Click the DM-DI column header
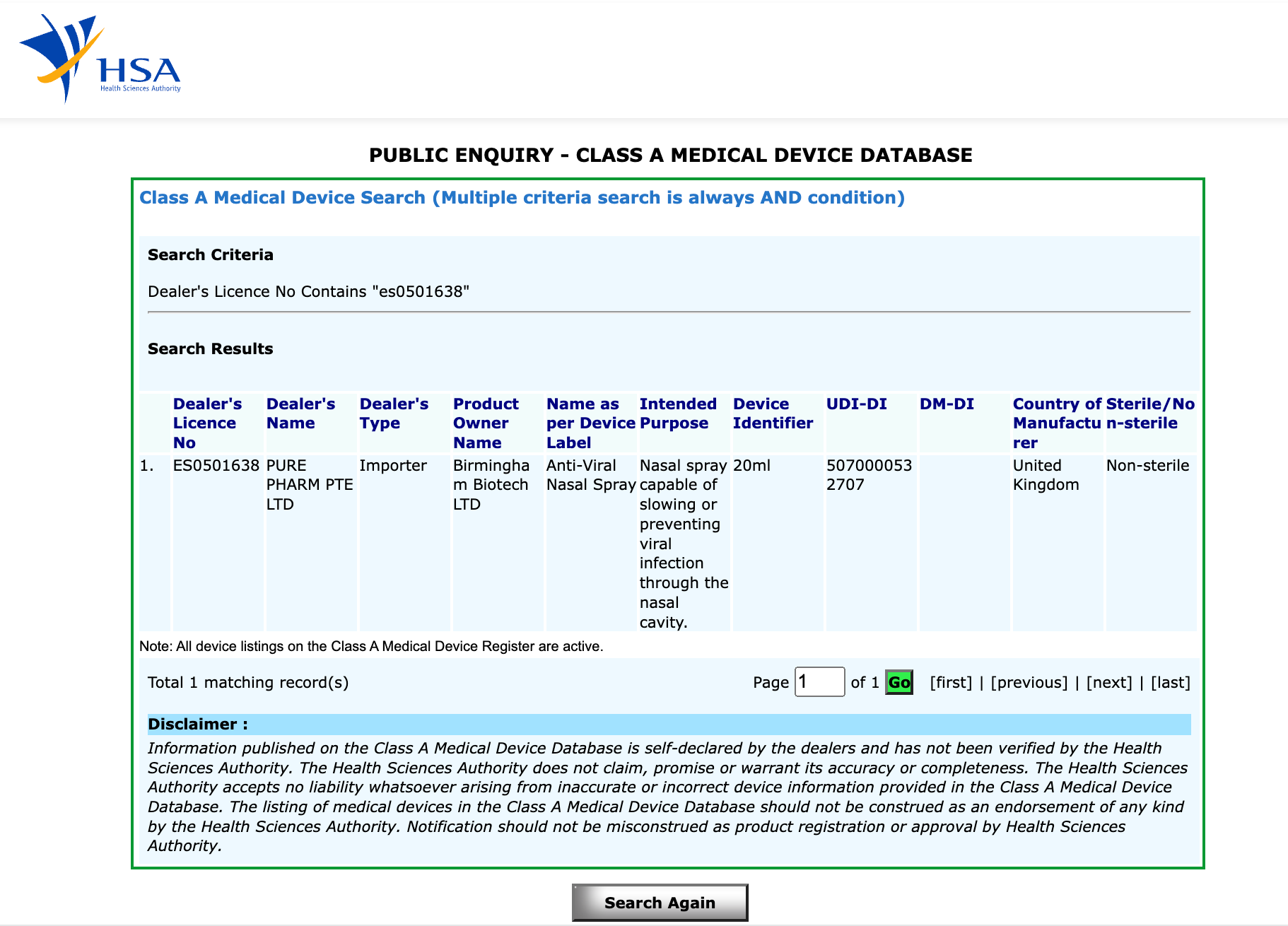The width and height of the screenshot is (1288, 926). pos(947,404)
